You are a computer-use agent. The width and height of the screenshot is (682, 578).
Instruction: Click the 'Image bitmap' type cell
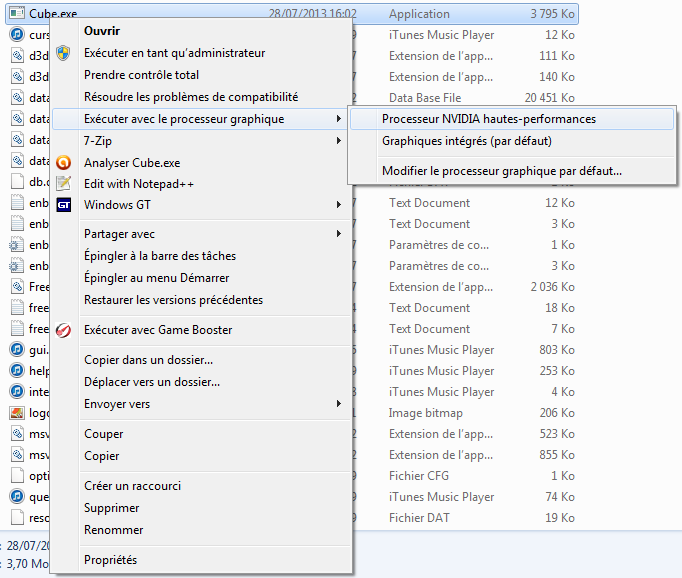(x=425, y=413)
